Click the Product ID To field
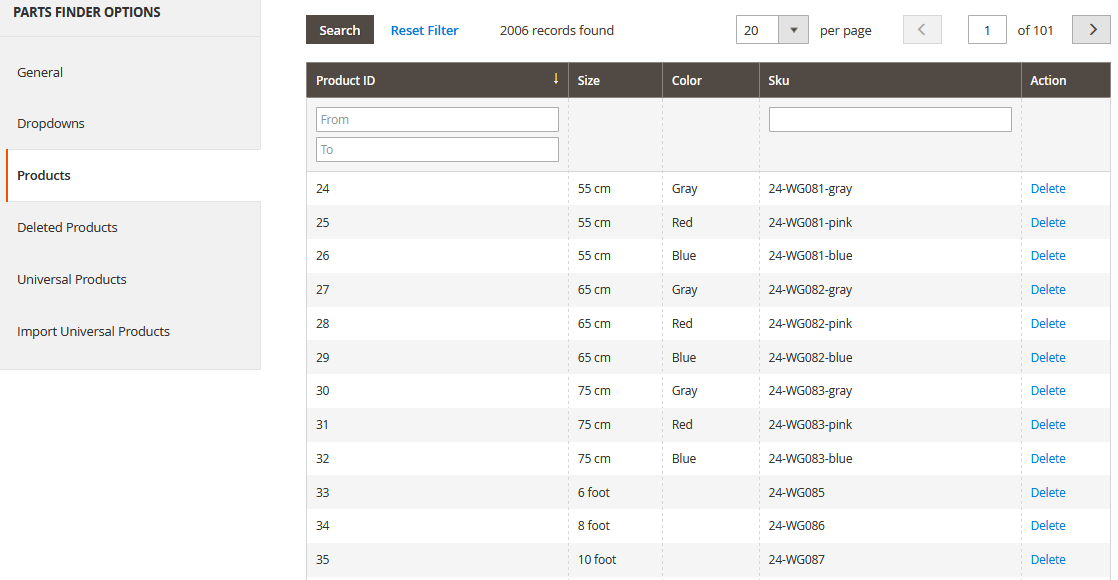This screenshot has height=580, width=1118. tap(437, 150)
